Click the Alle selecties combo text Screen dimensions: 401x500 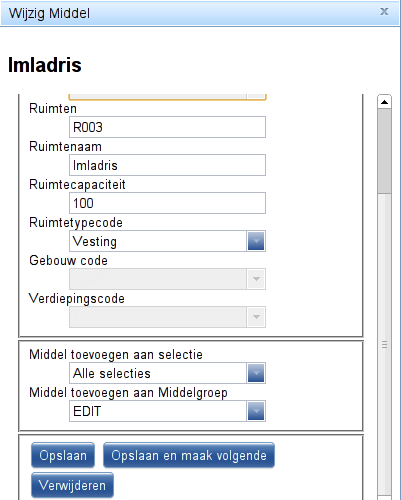[112, 373]
